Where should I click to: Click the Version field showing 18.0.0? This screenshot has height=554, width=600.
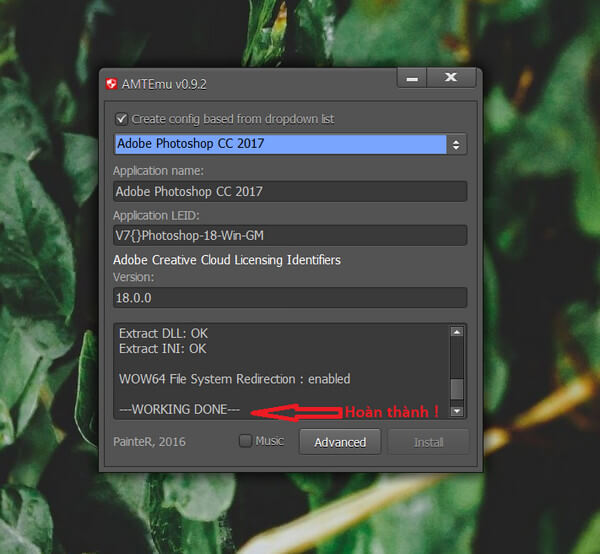(290, 298)
